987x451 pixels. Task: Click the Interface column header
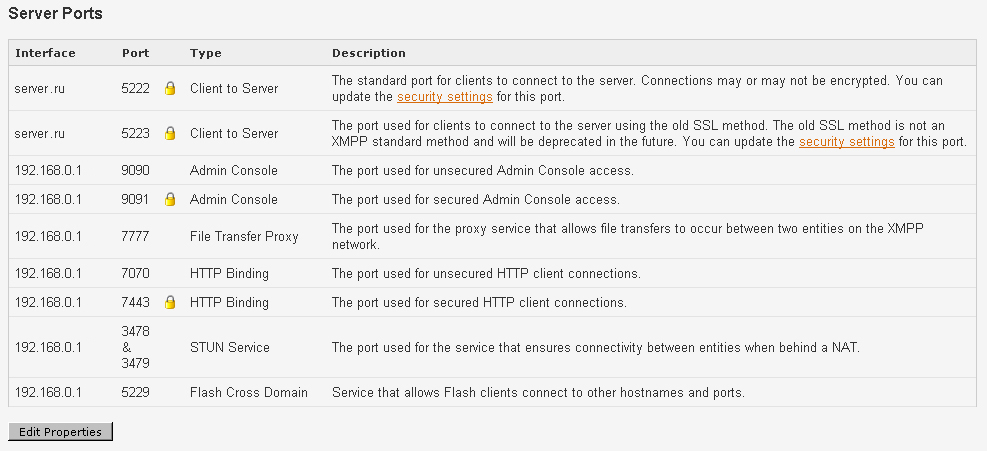pyautogui.click(x=45, y=53)
